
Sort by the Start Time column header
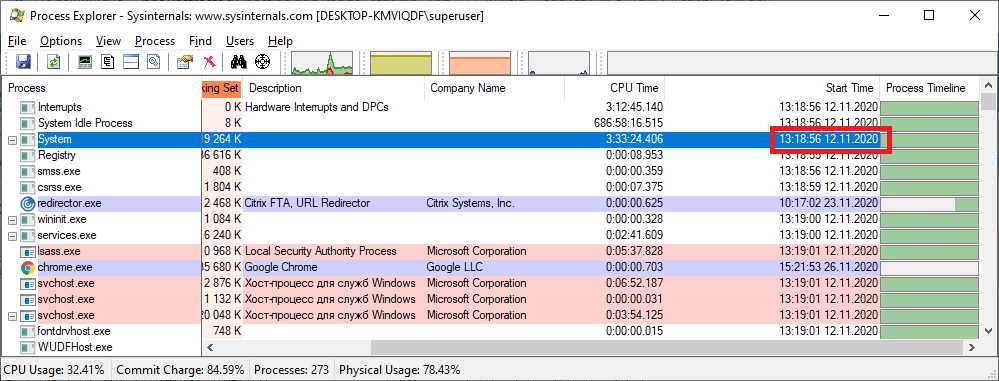772,88
